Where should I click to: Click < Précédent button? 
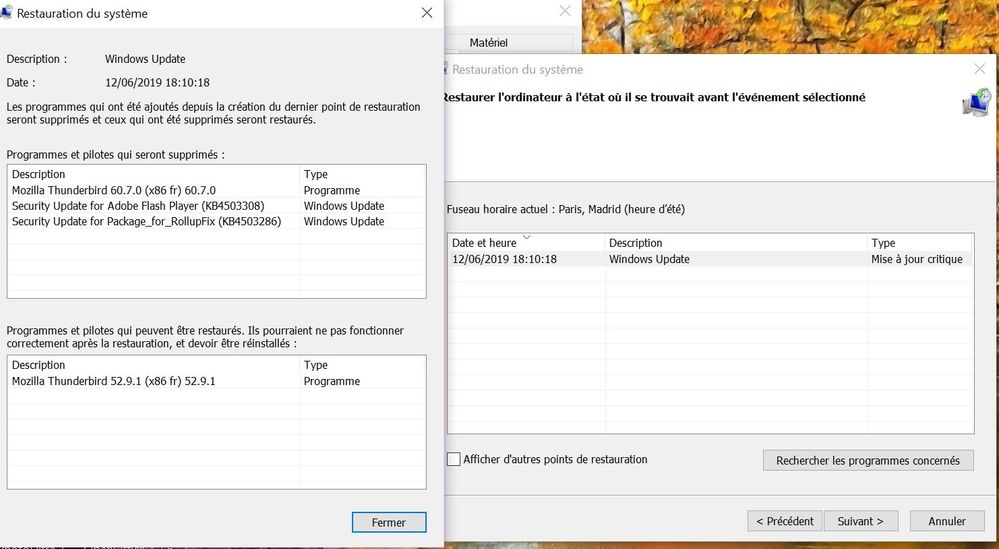tap(785, 521)
